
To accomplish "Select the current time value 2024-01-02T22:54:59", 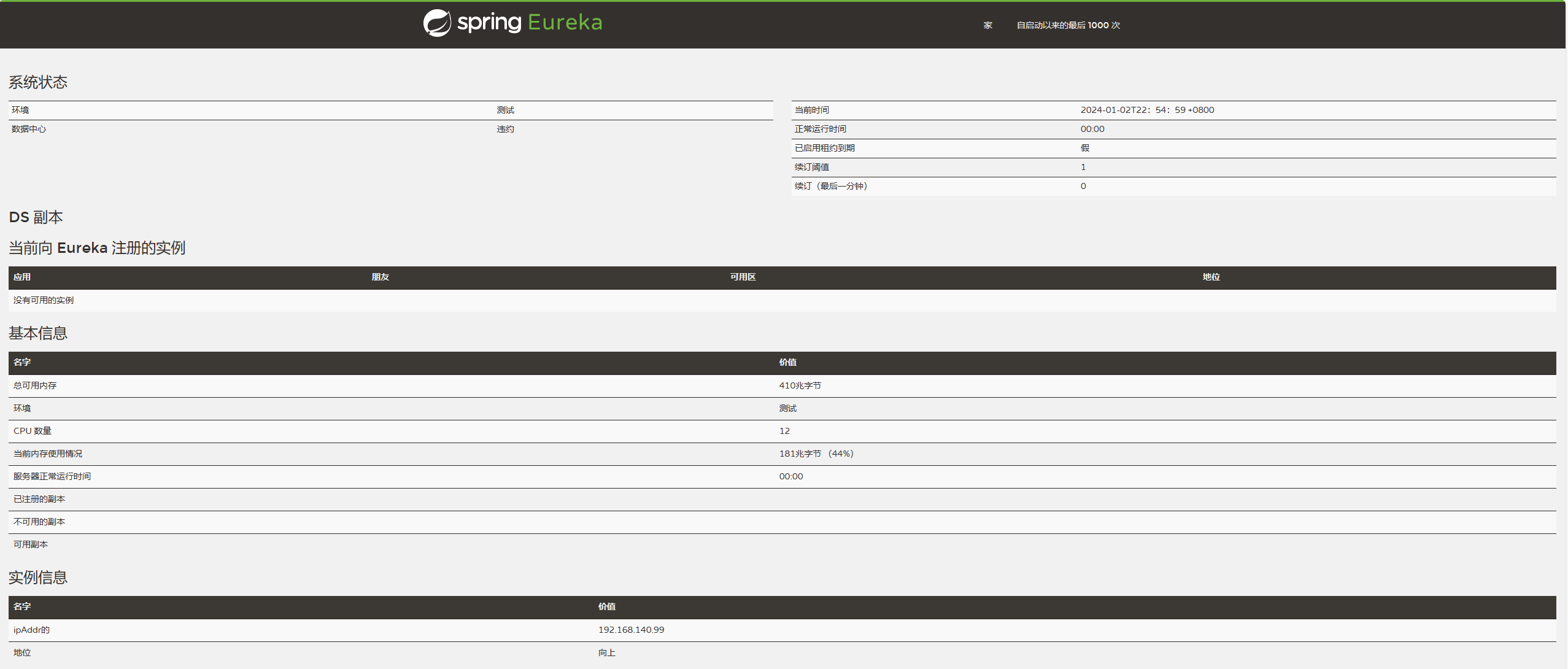I will pyautogui.click(x=1146, y=110).
